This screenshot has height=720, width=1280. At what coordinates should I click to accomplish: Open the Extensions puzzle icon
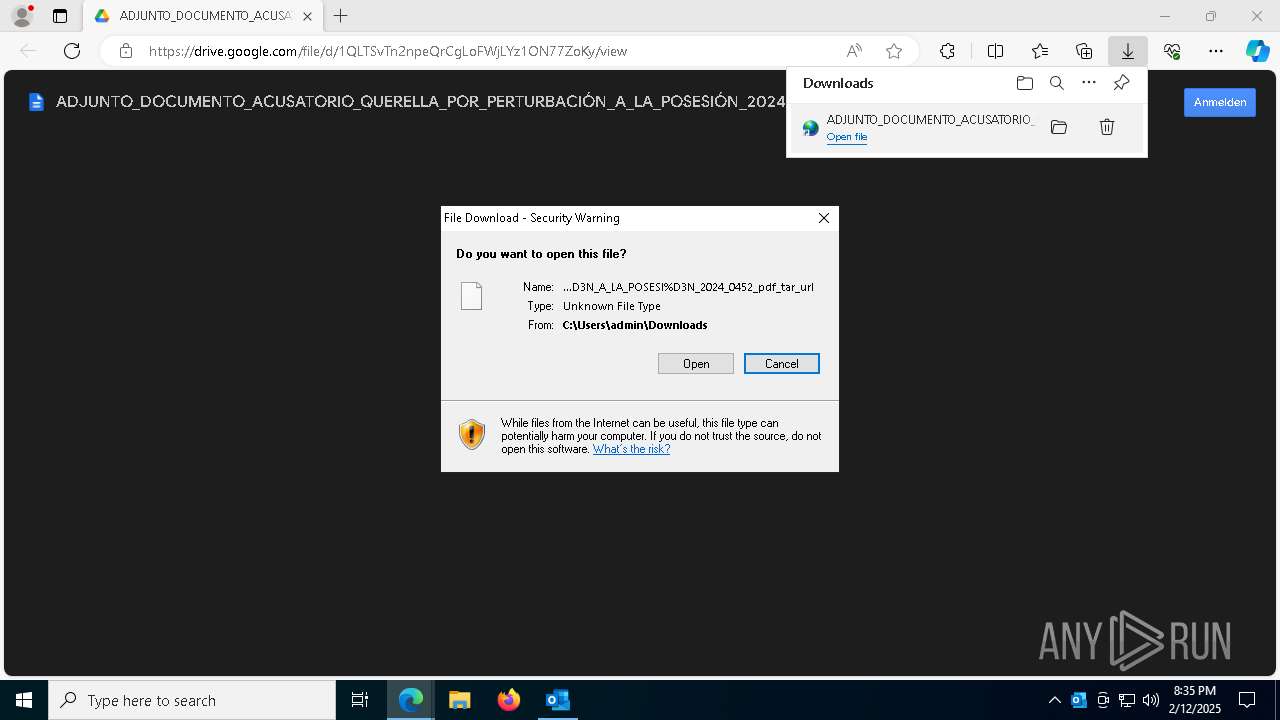point(947,51)
